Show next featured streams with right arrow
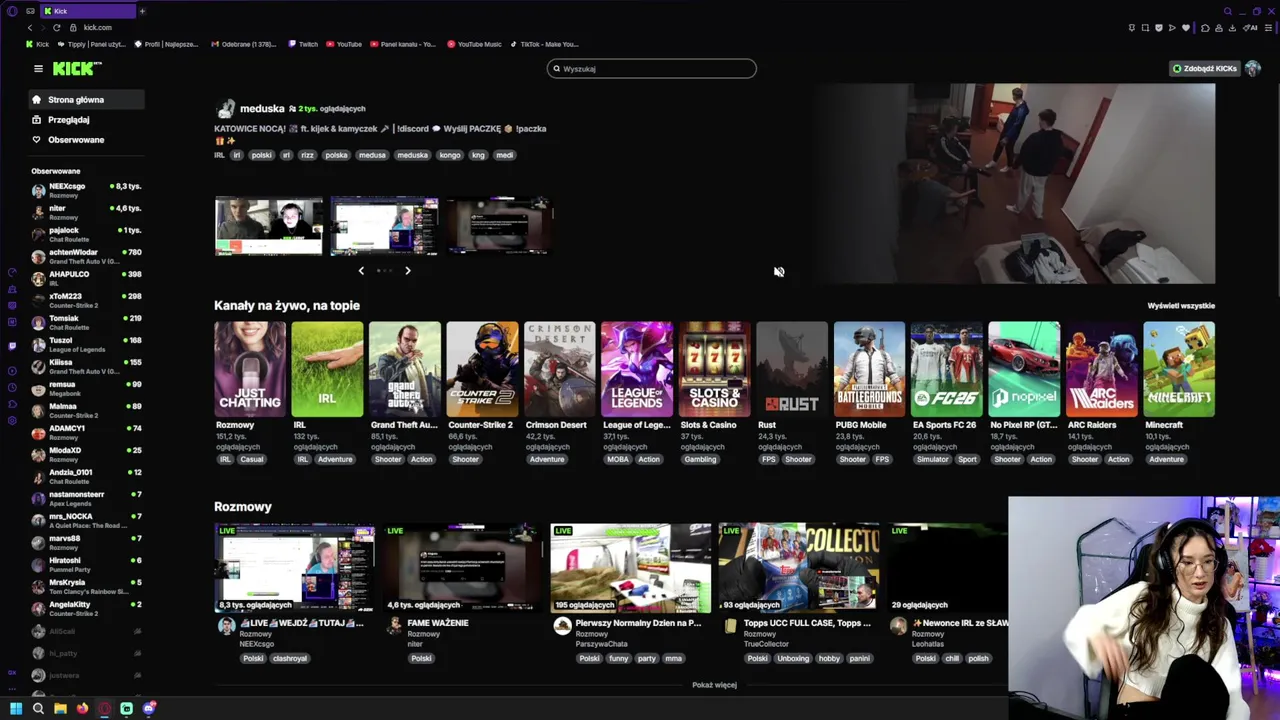 (x=407, y=270)
